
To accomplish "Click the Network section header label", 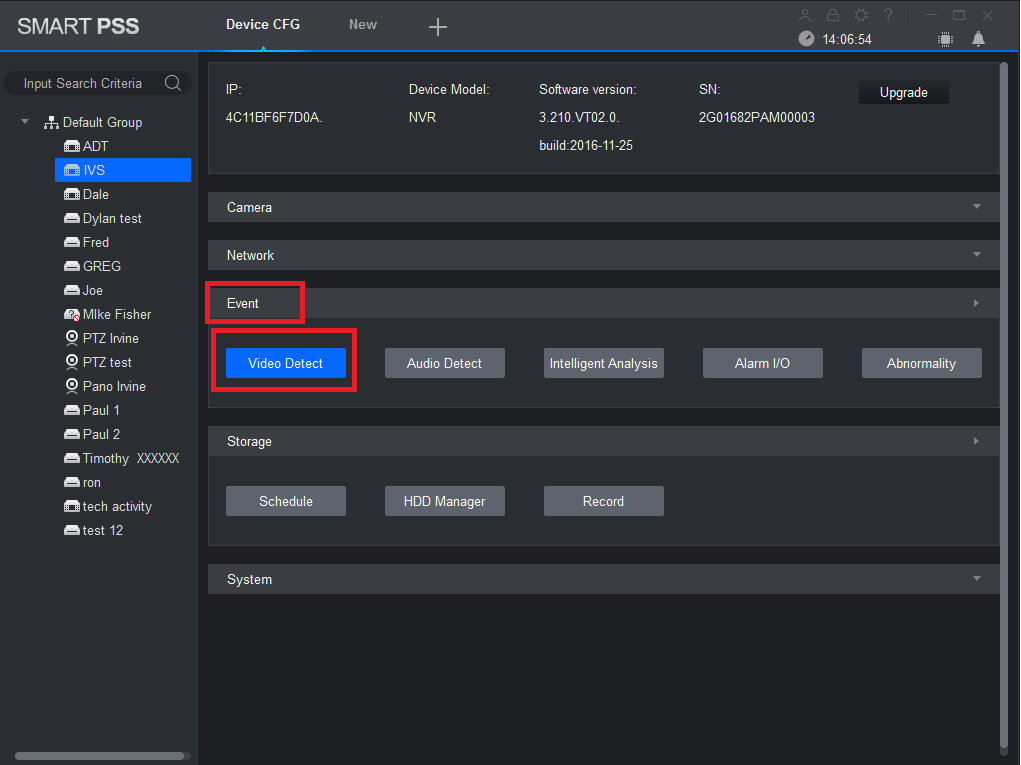I will (250, 255).
